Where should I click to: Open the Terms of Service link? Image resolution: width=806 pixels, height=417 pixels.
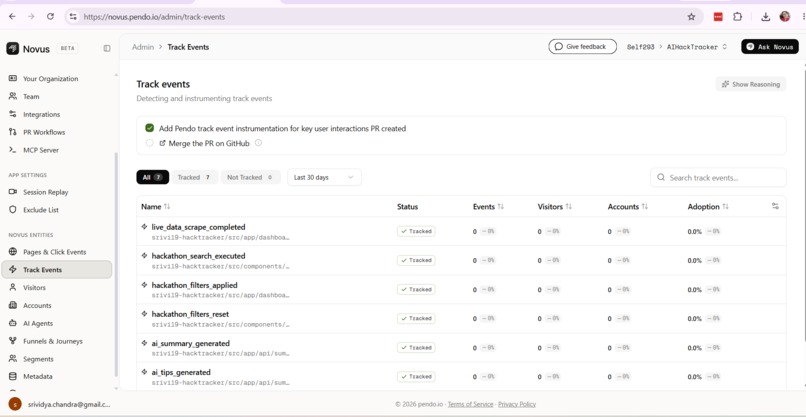(x=470, y=404)
